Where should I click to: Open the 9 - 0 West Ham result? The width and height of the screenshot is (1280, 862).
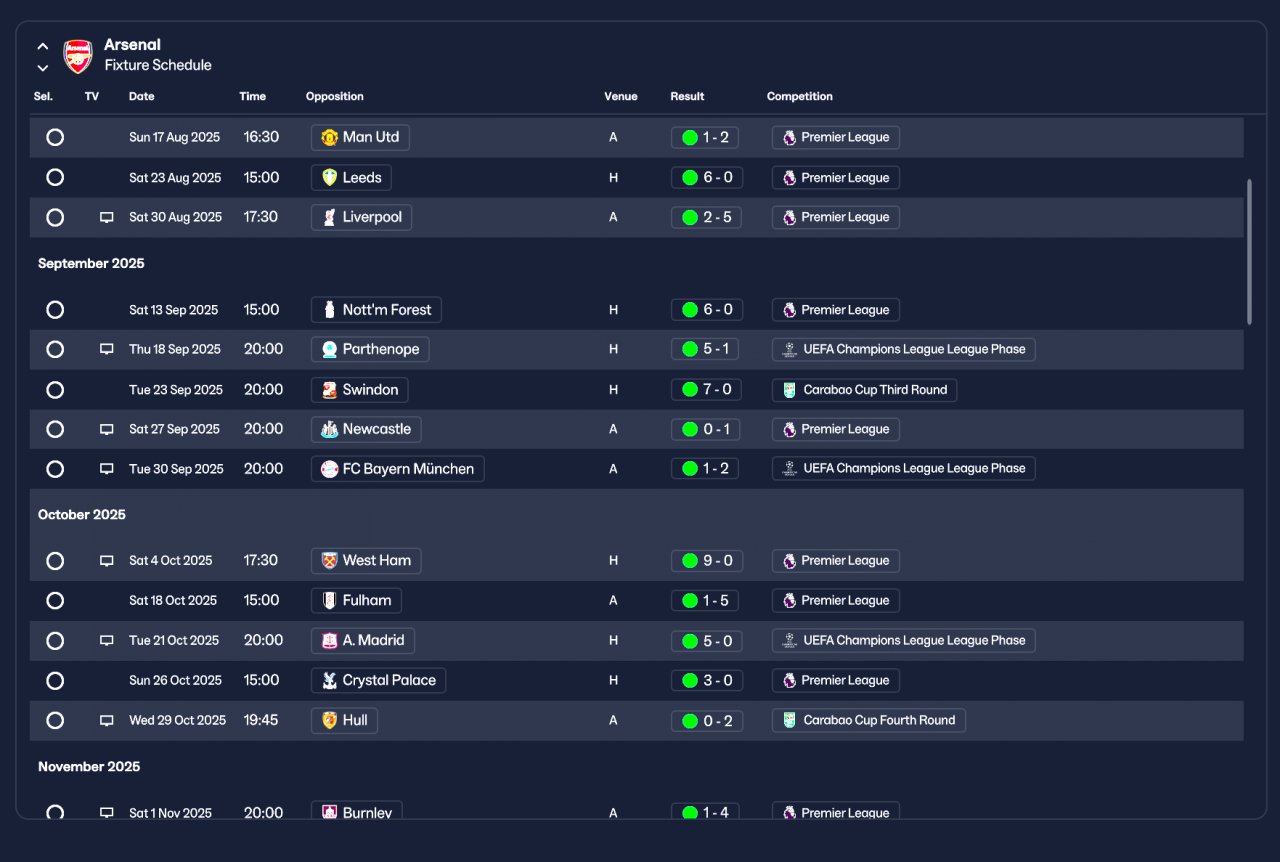click(707, 561)
